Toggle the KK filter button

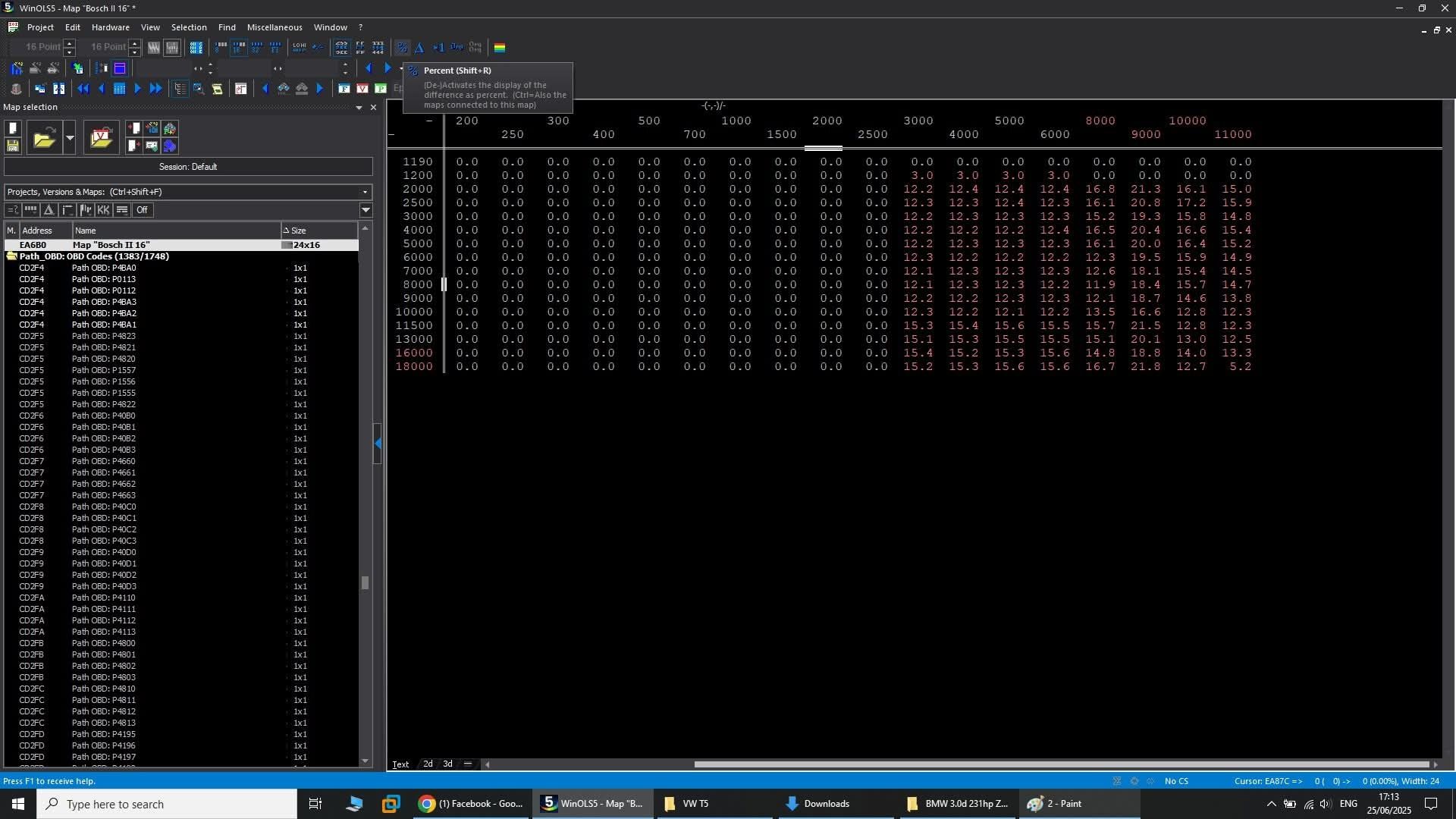[104, 210]
